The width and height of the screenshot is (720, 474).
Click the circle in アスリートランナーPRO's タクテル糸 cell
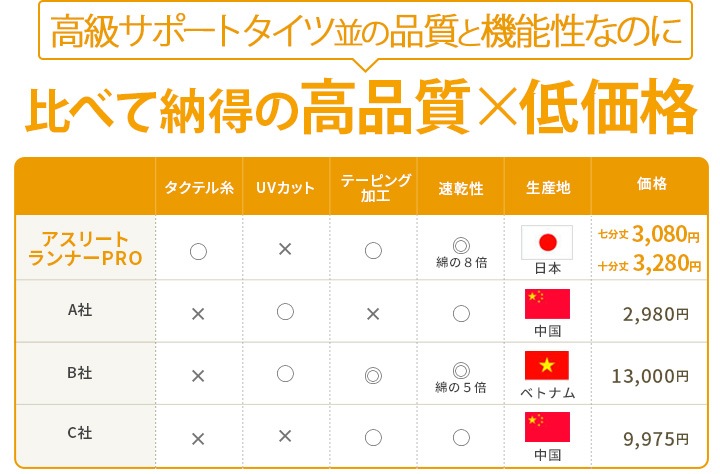(x=198, y=251)
